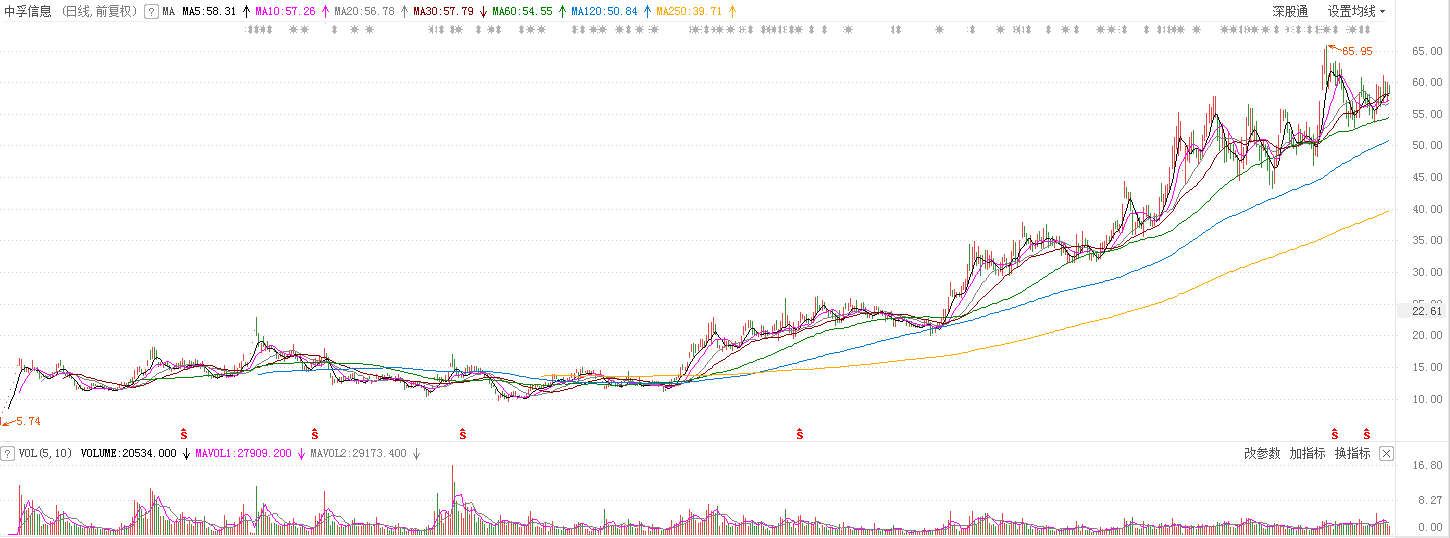
Task: Click the 深股通 label
Action: (x=1290, y=12)
